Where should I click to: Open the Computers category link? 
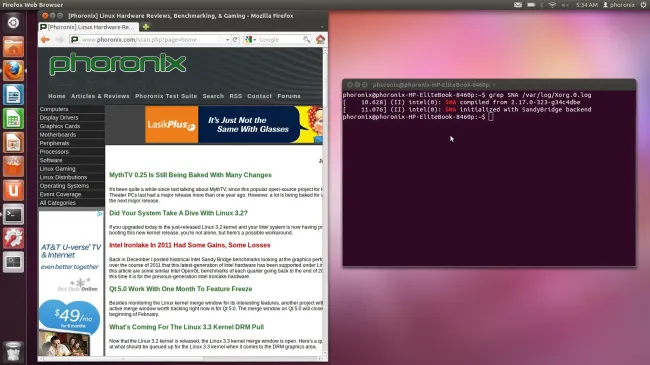coord(54,109)
